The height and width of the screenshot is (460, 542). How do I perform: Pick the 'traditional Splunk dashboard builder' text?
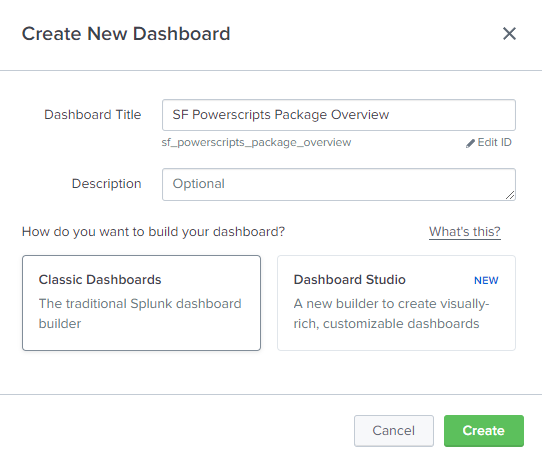[x=140, y=313]
